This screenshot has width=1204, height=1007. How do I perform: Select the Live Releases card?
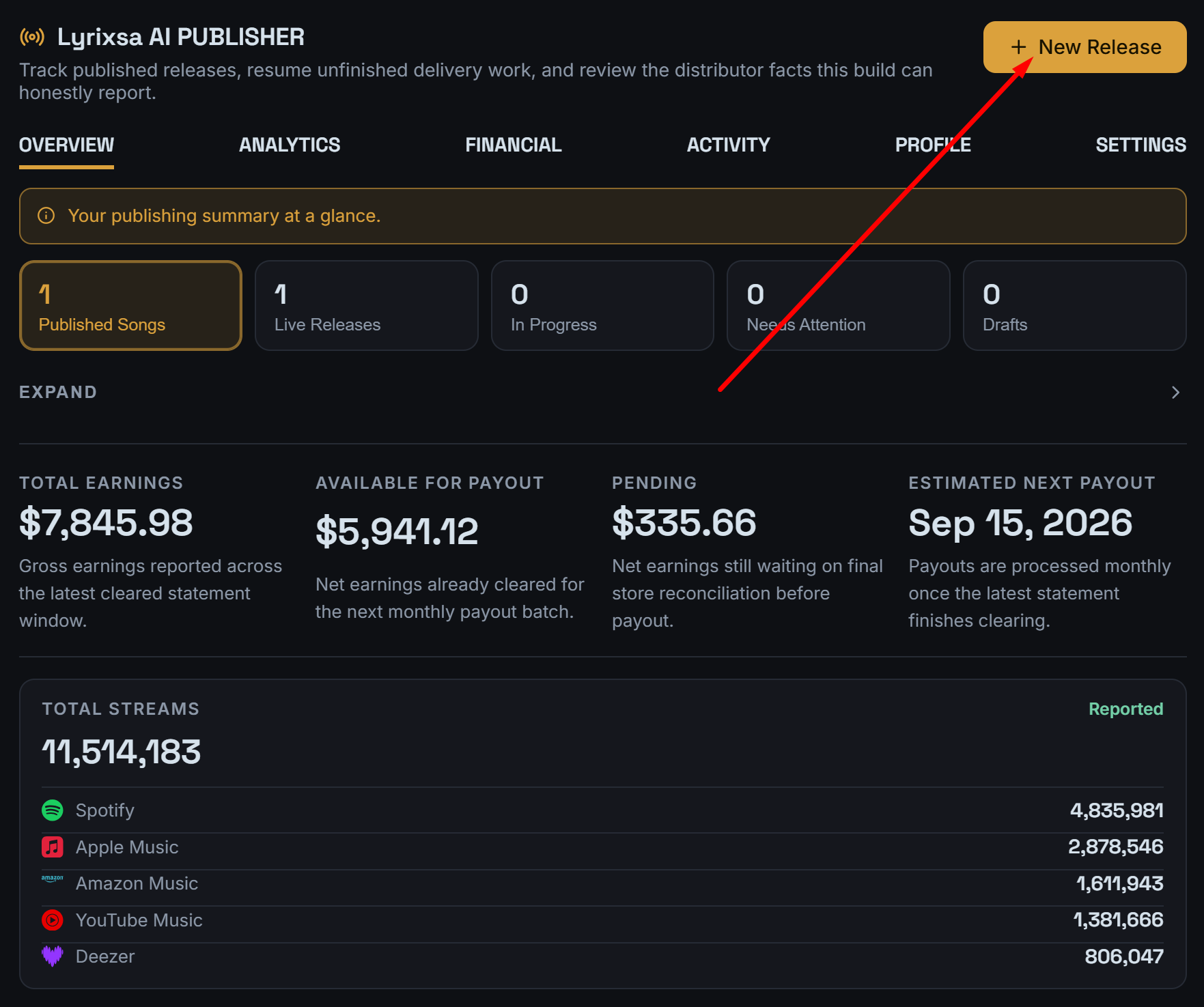tap(367, 306)
